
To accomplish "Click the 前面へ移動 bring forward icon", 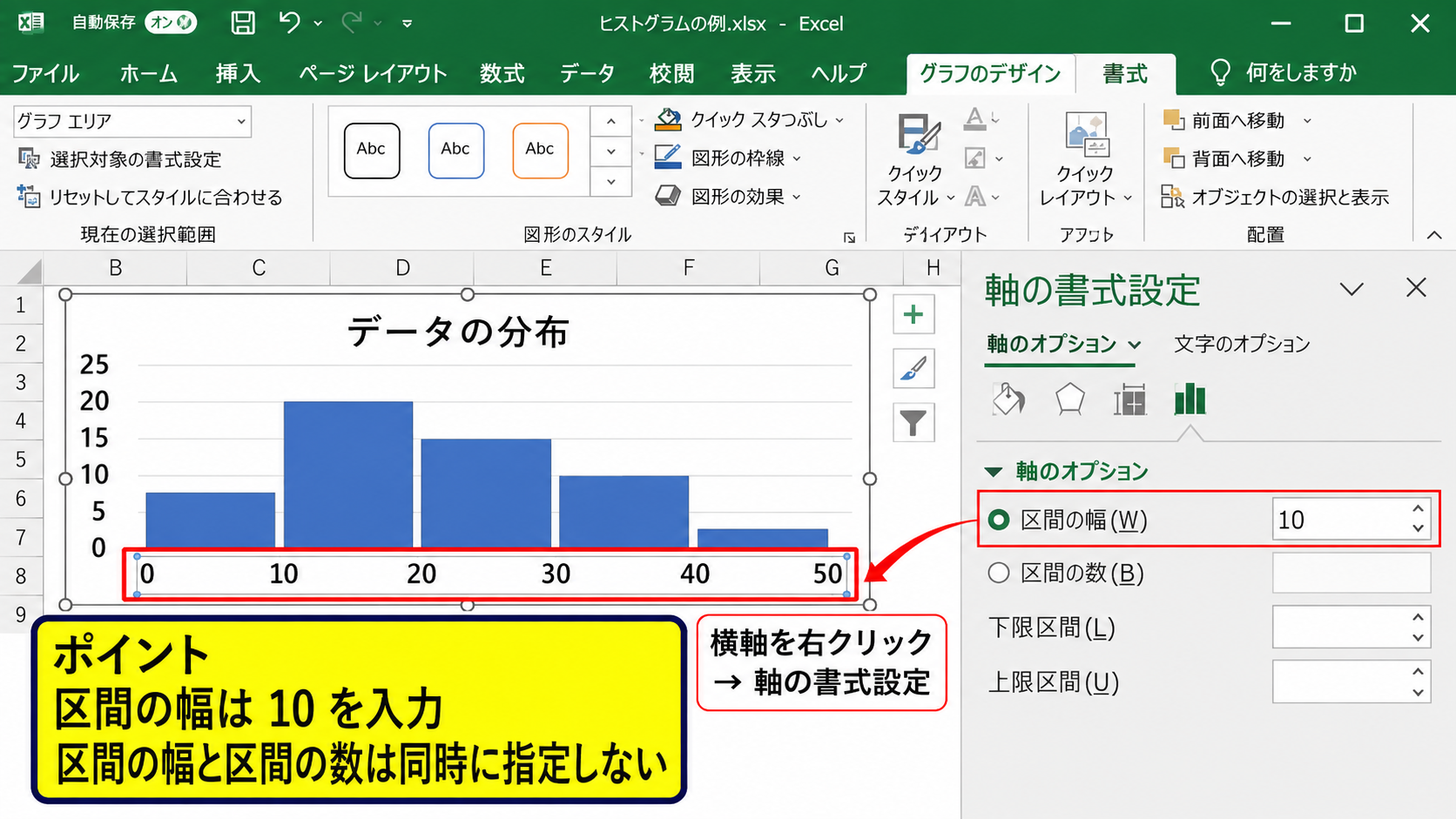I will (x=1174, y=120).
